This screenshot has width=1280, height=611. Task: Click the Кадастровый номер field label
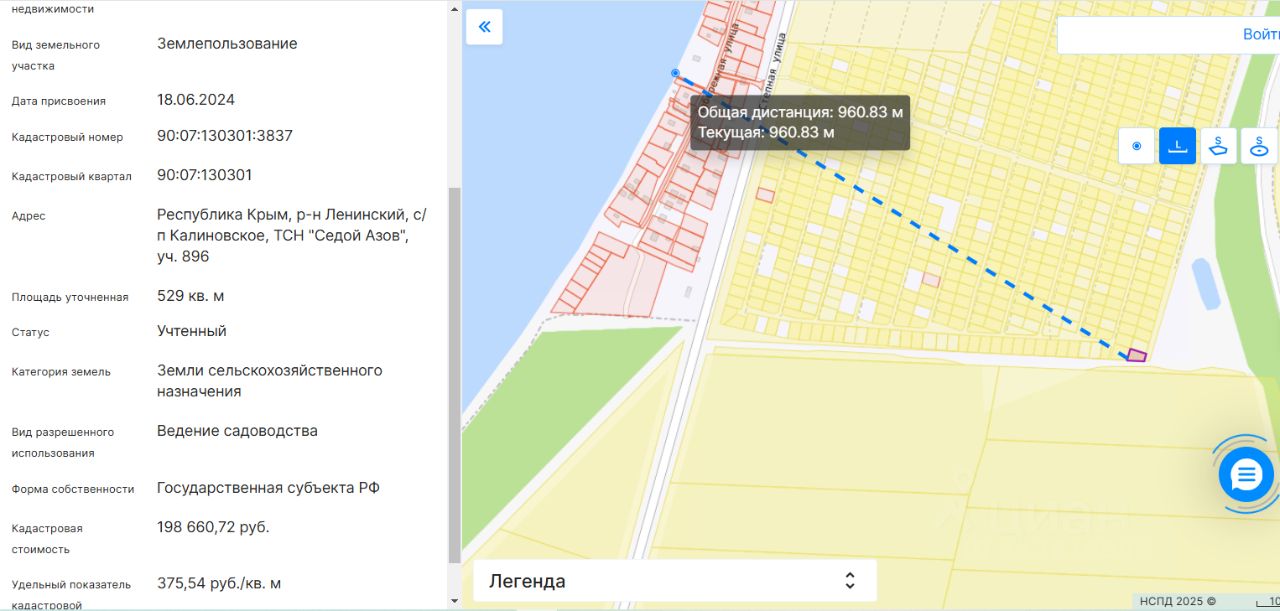coord(68,137)
